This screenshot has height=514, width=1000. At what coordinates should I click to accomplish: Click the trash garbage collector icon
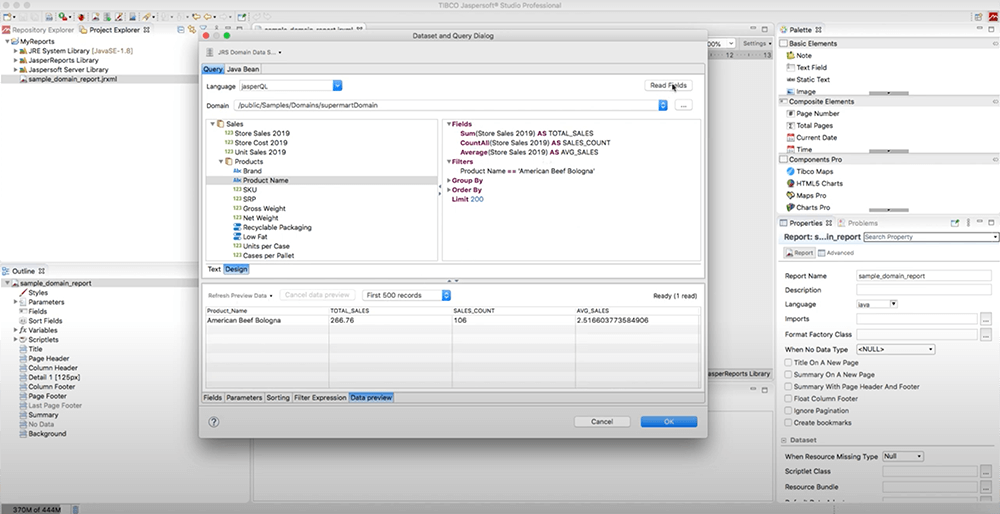[75, 510]
